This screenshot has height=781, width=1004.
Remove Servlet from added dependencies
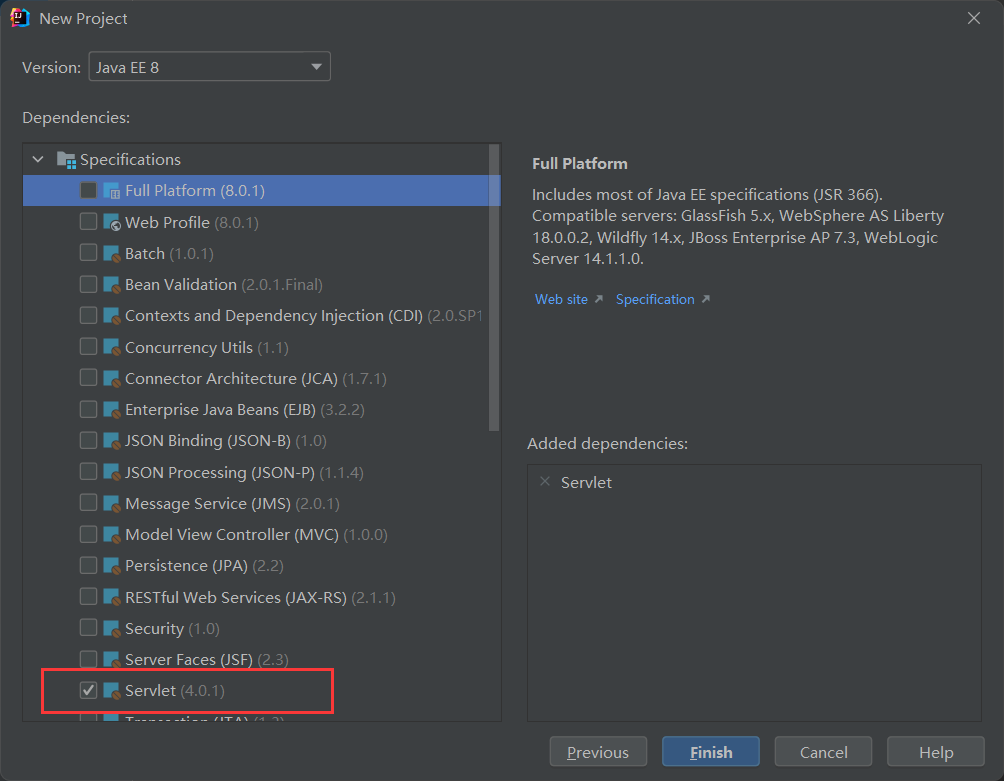tap(545, 481)
